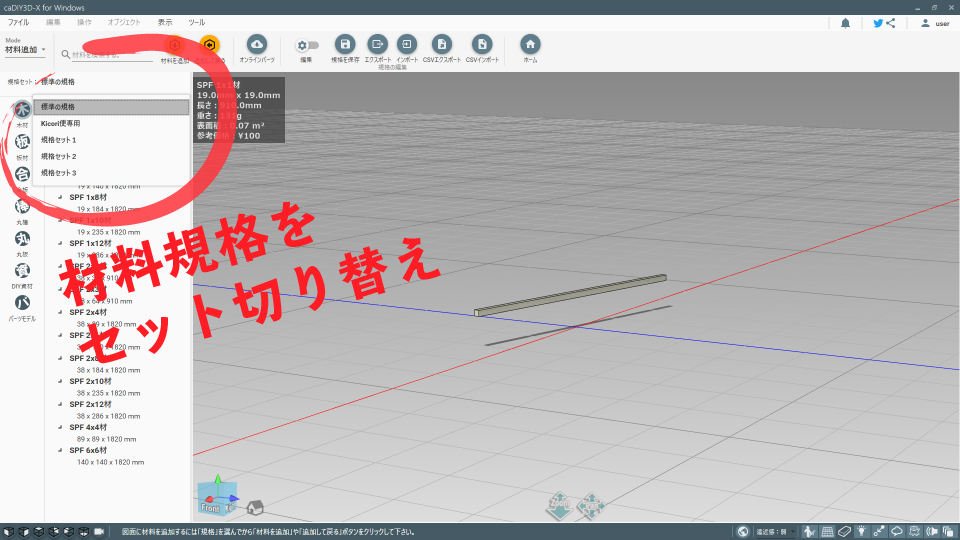This screenshot has width=960, height=540.
Task: Select SPF 2x12材 in material list
Action: tap(91, 404)
